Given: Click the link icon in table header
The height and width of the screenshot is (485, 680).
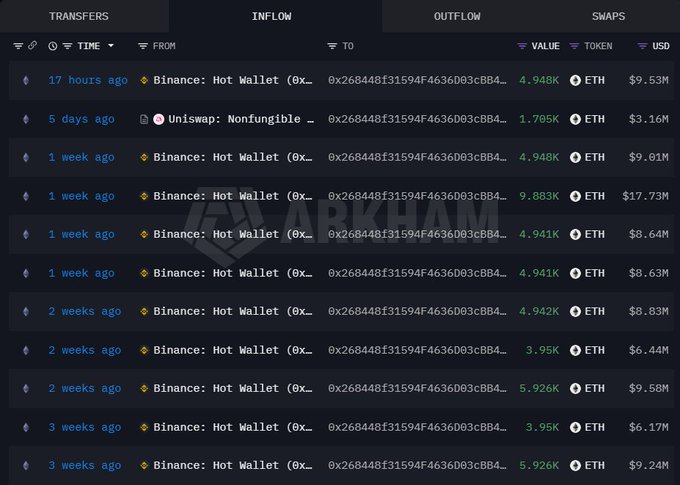Looking at the screenshot, I should (x=33, y=46).
